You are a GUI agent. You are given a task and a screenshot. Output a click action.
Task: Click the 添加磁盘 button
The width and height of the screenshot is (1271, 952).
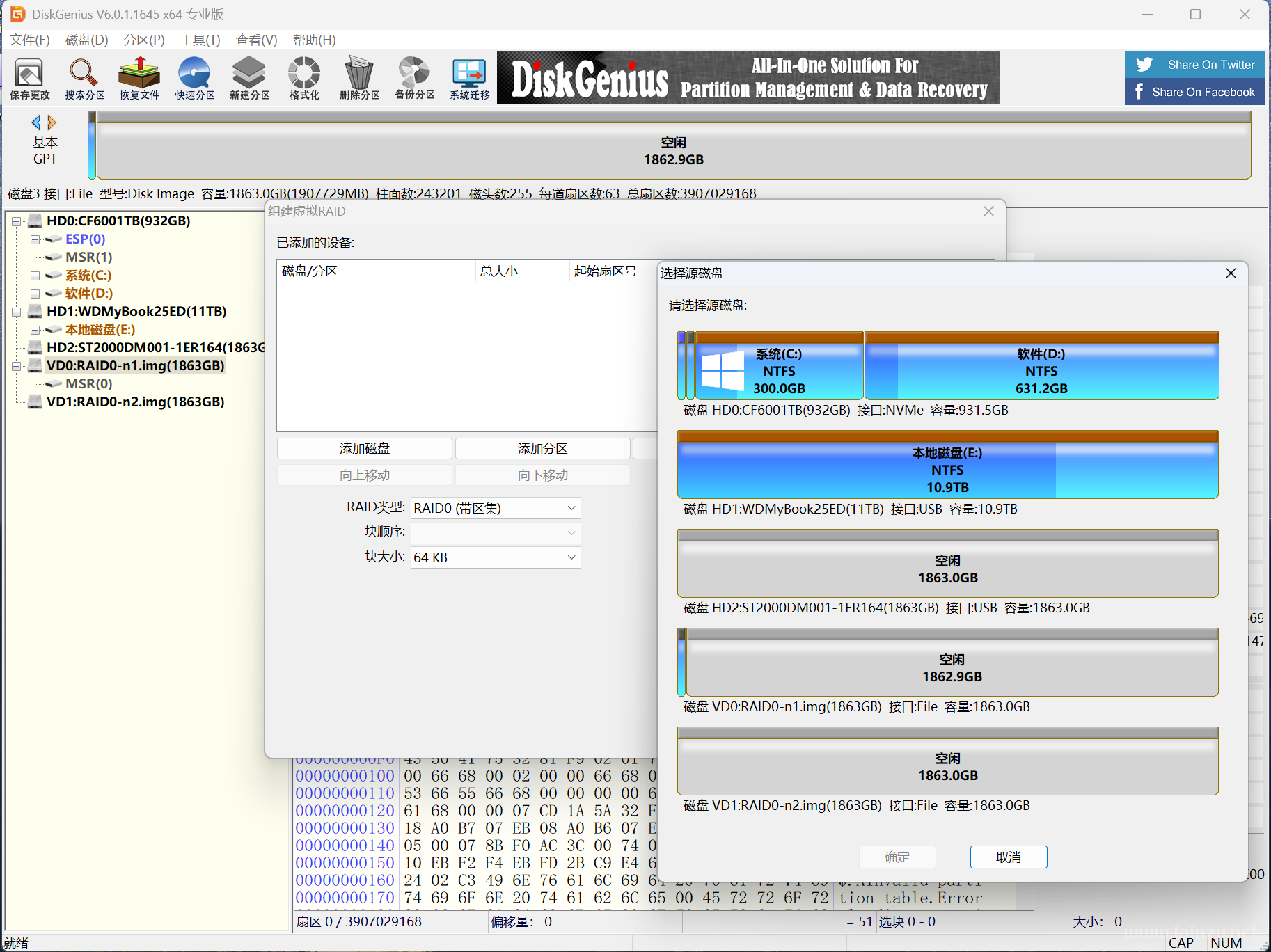(x=364, y=449)
